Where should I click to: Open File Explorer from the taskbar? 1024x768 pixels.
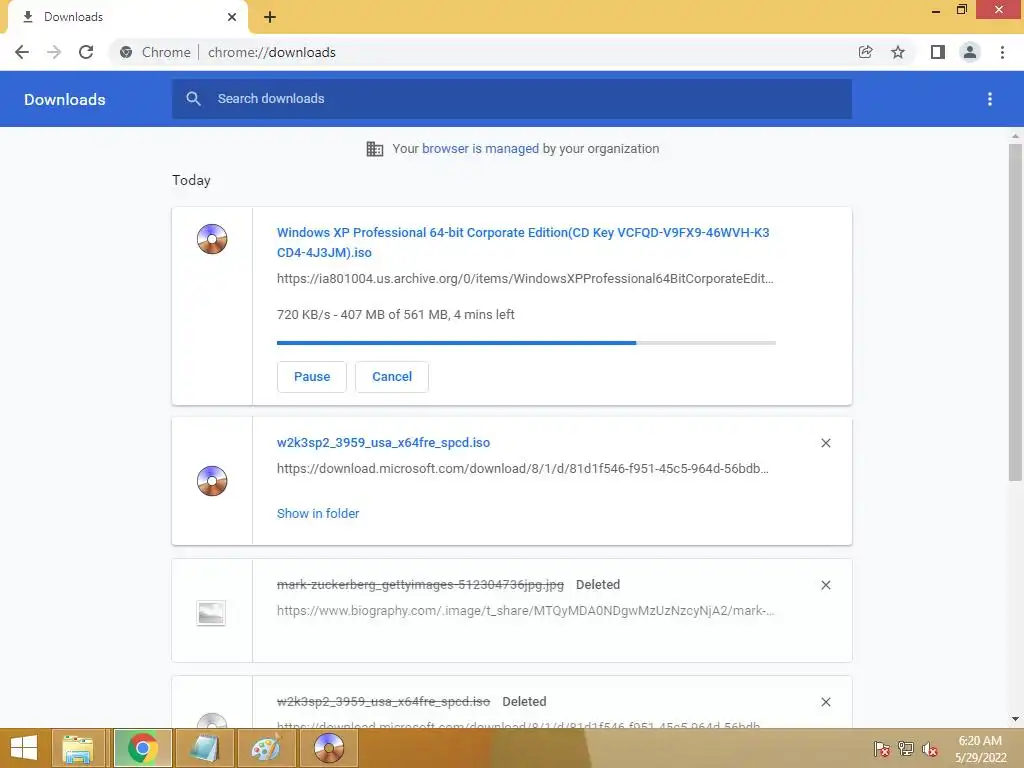coord(78,748)
